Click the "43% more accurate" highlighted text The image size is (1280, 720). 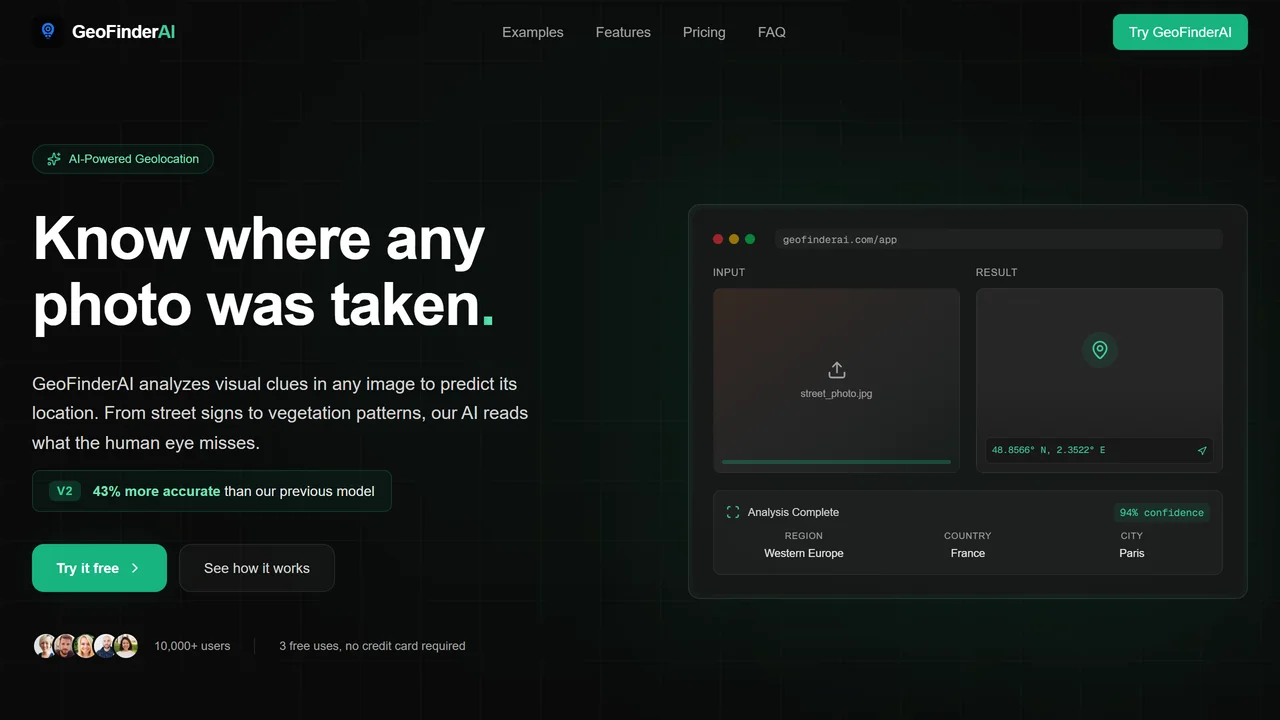pos(156,491)
